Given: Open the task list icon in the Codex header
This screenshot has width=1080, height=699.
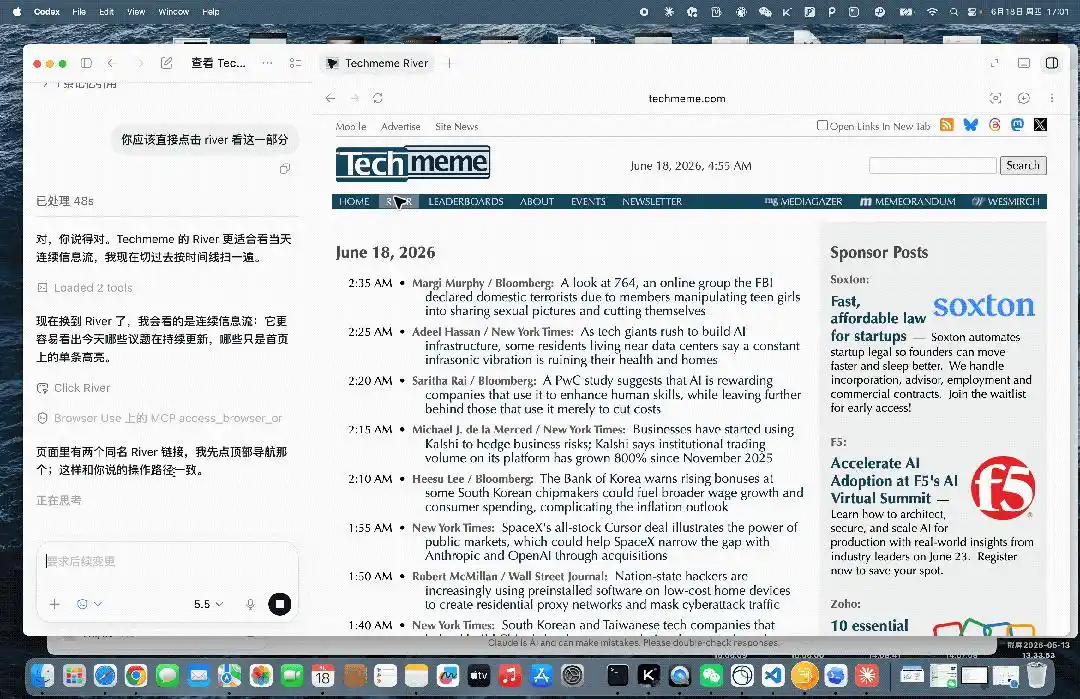Looking at the screenshot, I should pos(295,63).
